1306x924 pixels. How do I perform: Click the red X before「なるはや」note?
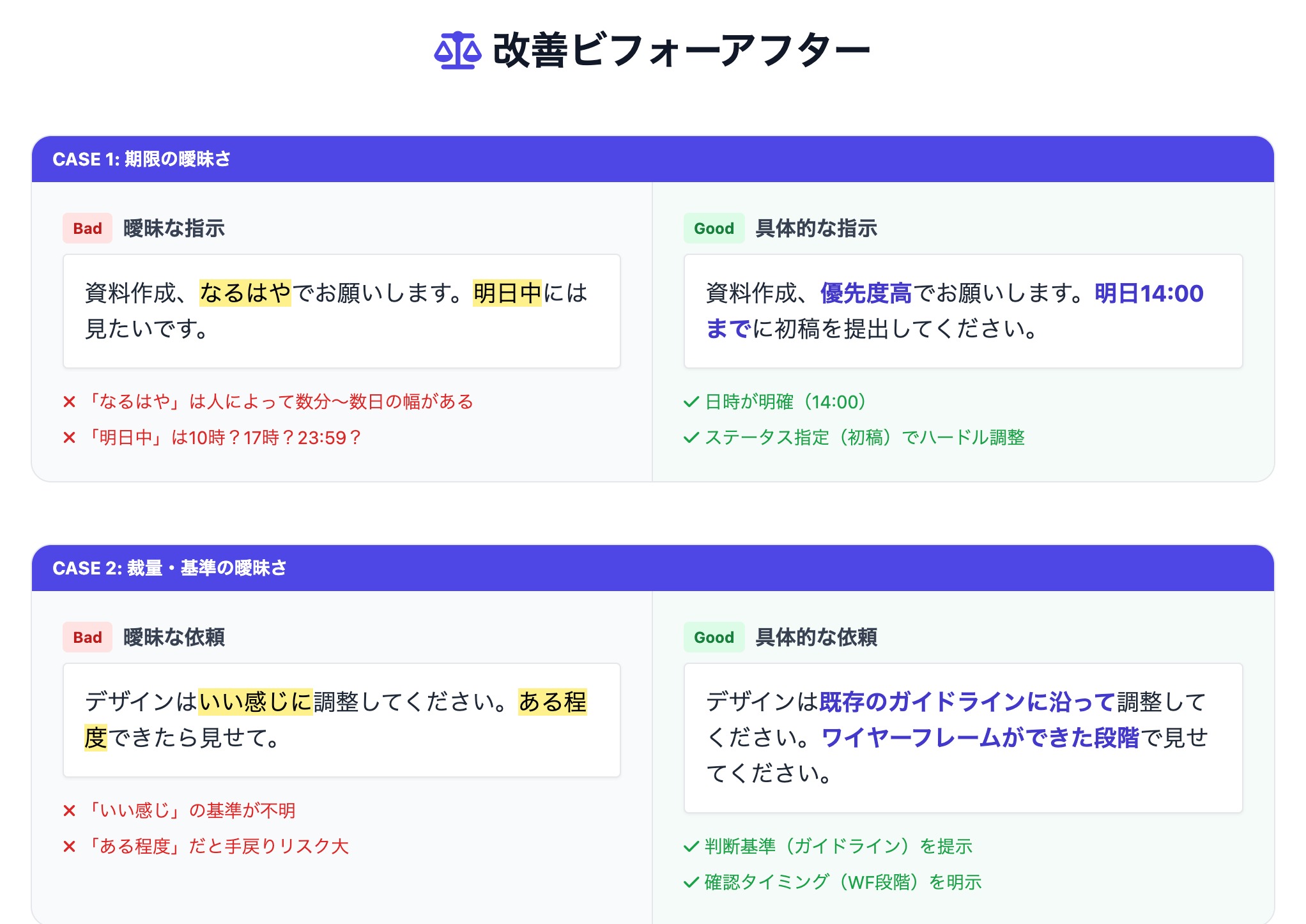(x=70, y=402)
